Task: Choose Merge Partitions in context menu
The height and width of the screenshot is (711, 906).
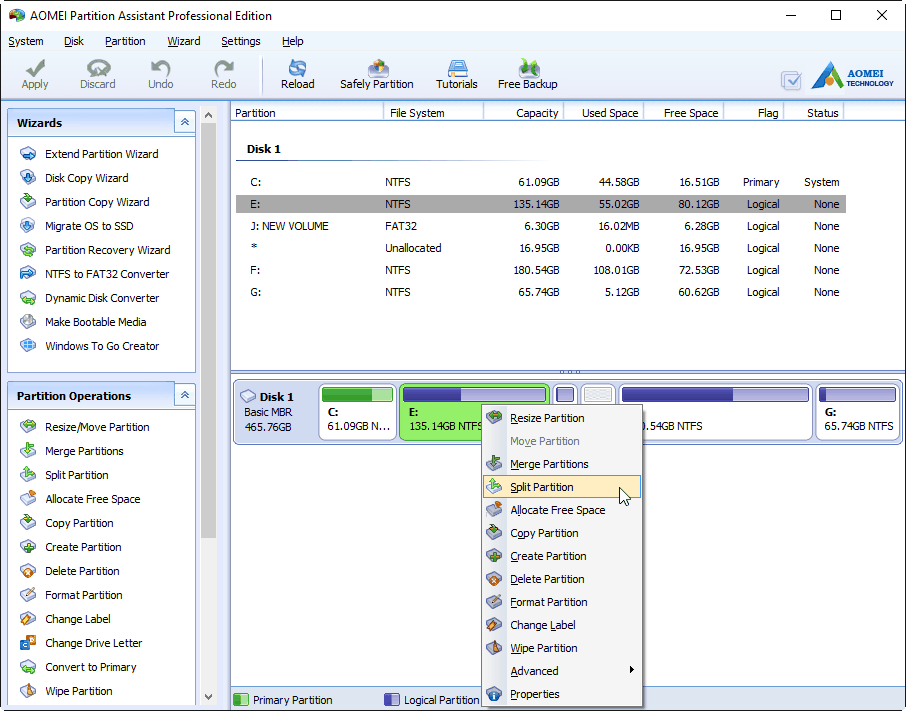Action: click(x=562, y=464)
